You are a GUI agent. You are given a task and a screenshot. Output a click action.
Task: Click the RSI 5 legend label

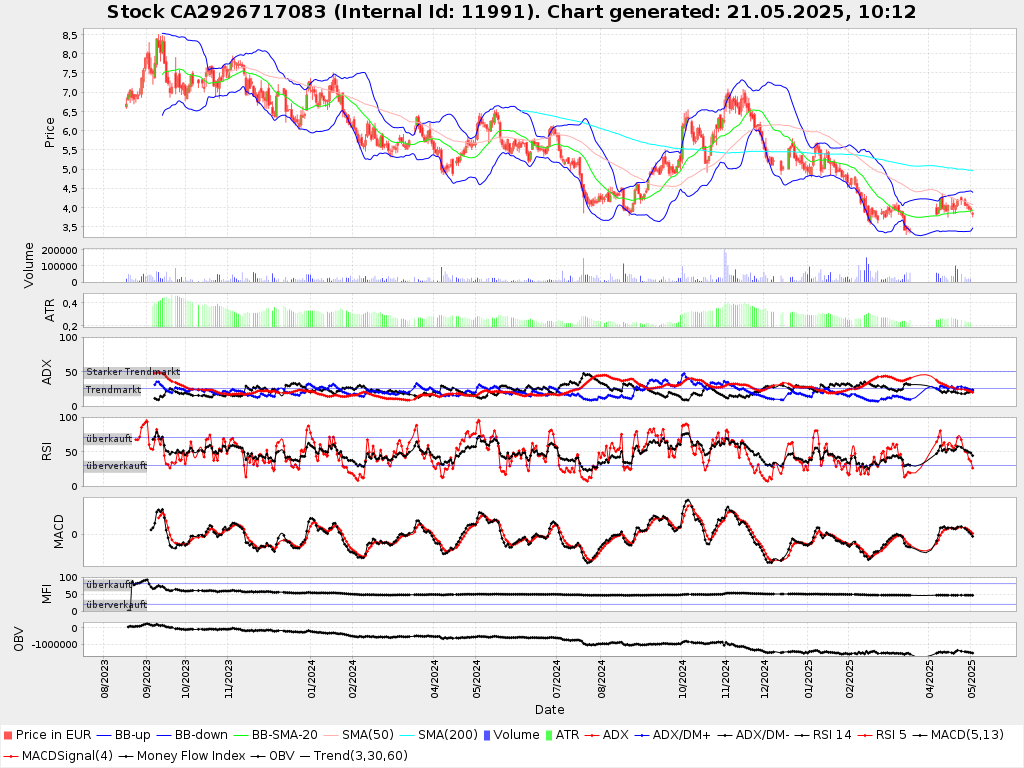[891, 735]
